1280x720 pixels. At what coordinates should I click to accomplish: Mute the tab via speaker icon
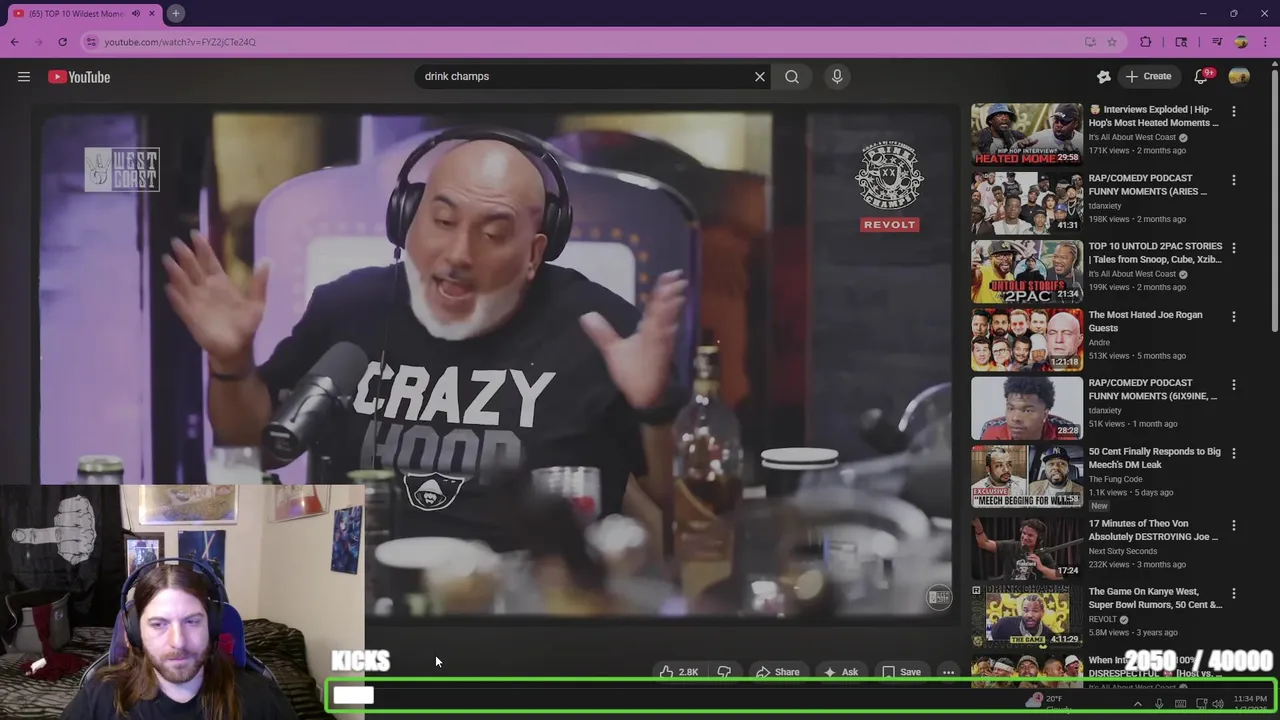coord(136,14)
